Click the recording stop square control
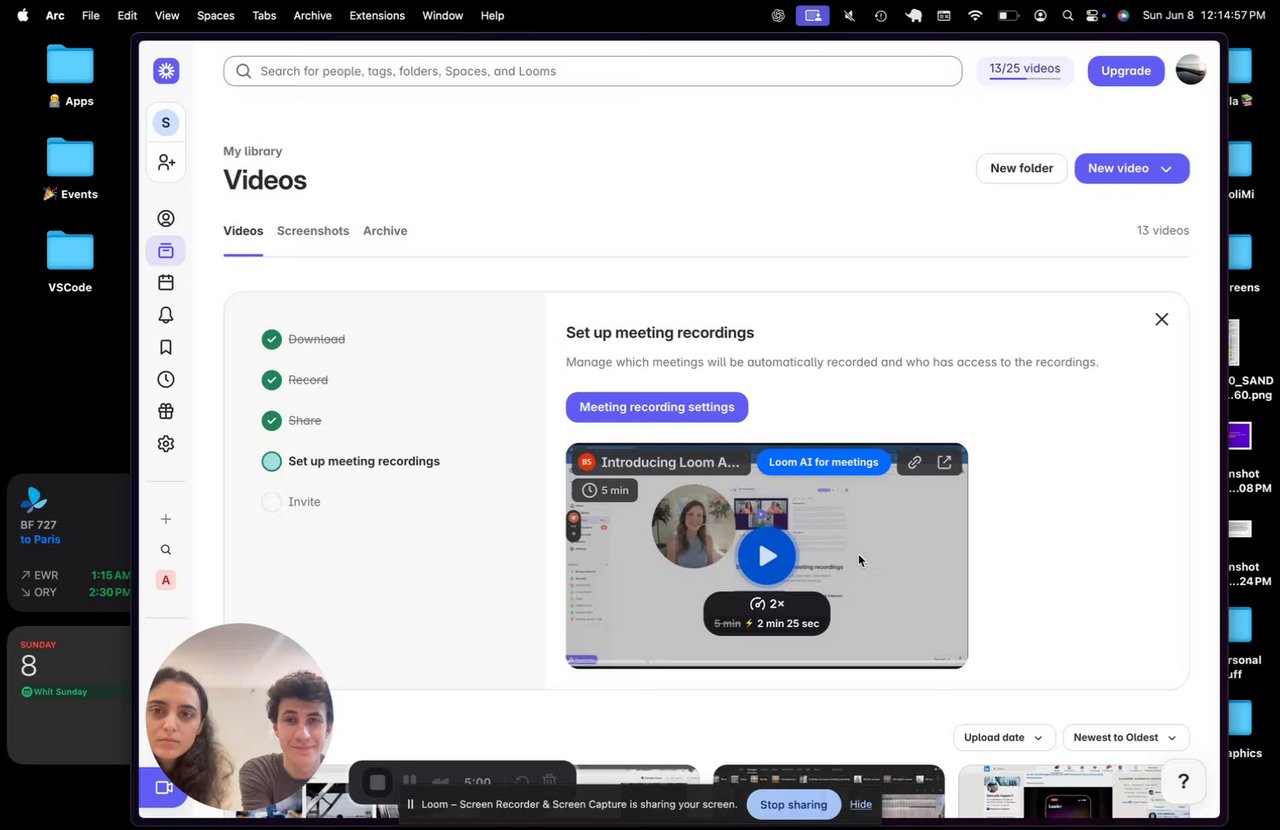The width and height of the screenshot is (1280, 830). point(377,782)
